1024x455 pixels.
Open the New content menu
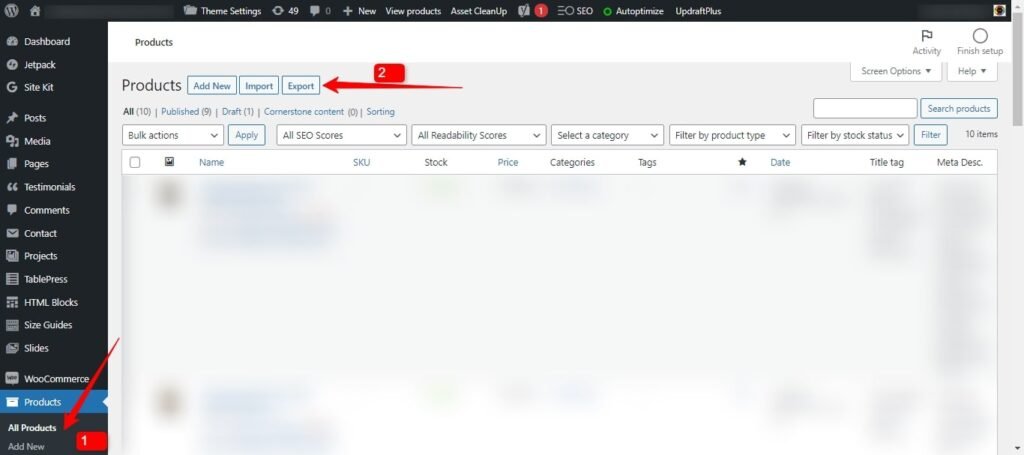click(359, 11)
